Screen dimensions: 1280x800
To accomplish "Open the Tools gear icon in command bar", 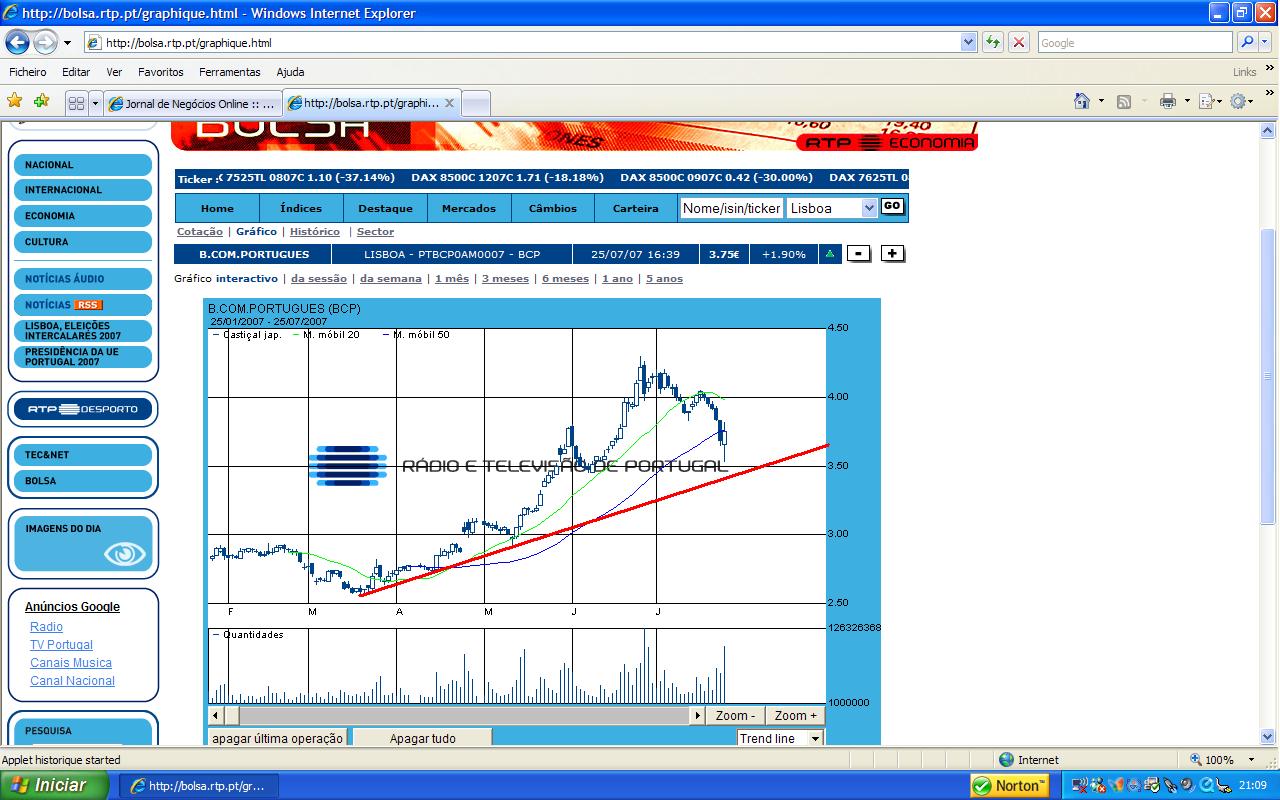I will pos(1238,101).
